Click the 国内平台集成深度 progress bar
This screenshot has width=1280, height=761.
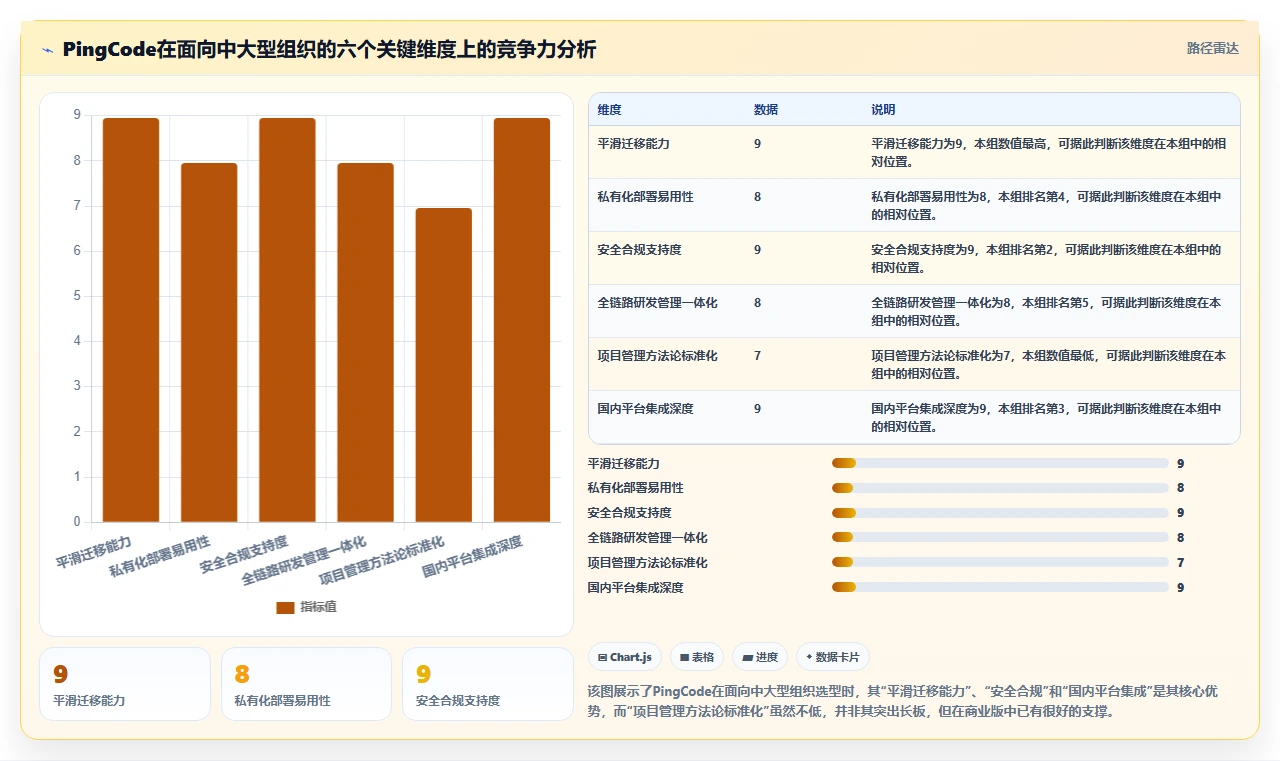1000,588
